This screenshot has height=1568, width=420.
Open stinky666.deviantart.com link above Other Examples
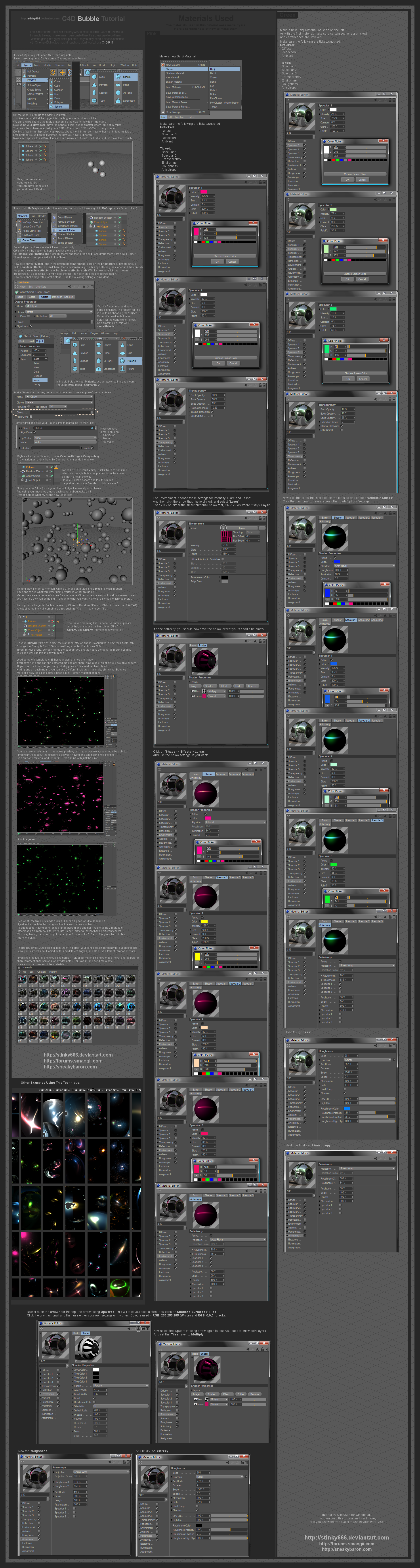(x=78, y=1055)
